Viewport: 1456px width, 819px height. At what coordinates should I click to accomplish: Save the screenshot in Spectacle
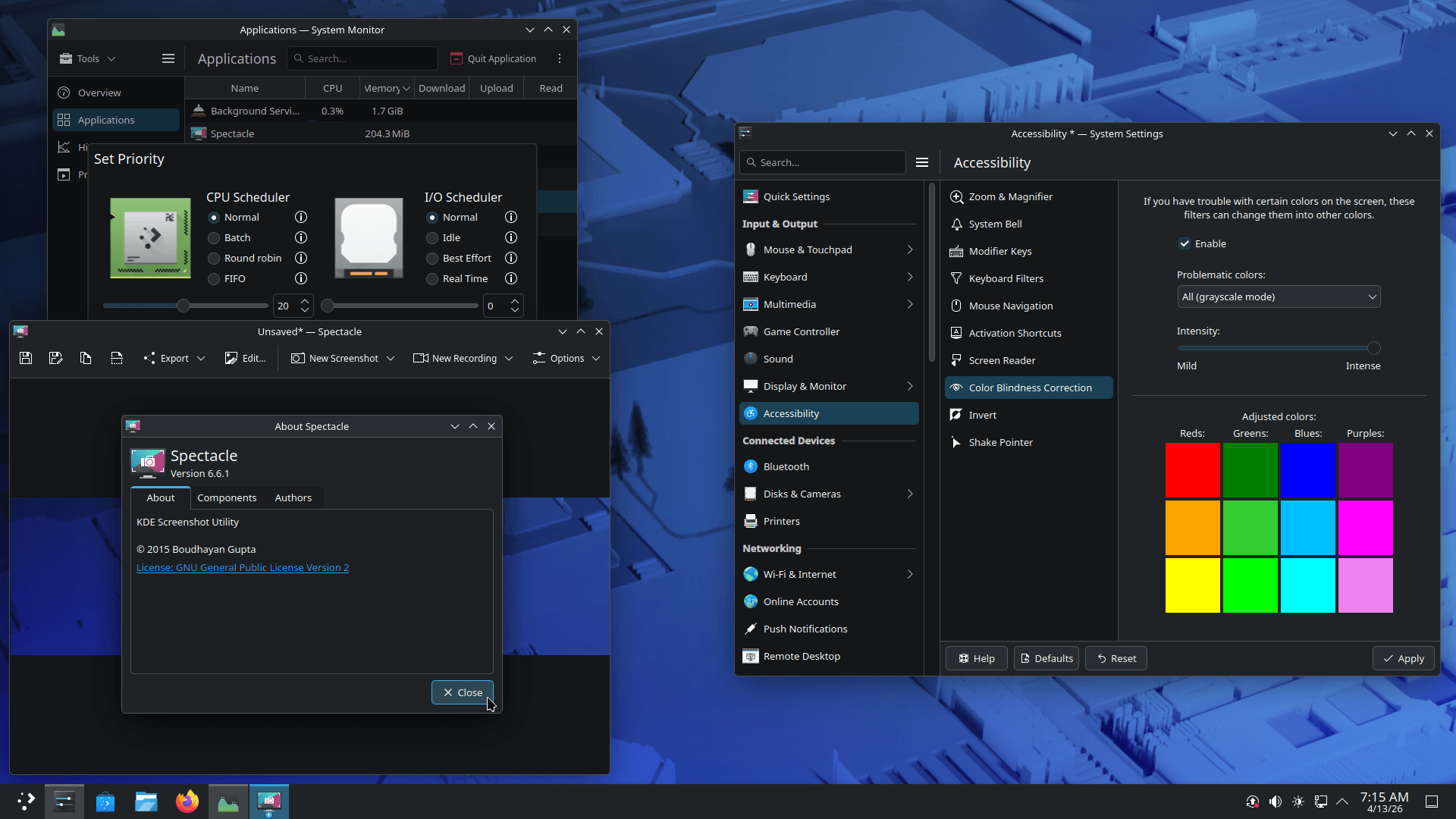click(x=25, y=358)
